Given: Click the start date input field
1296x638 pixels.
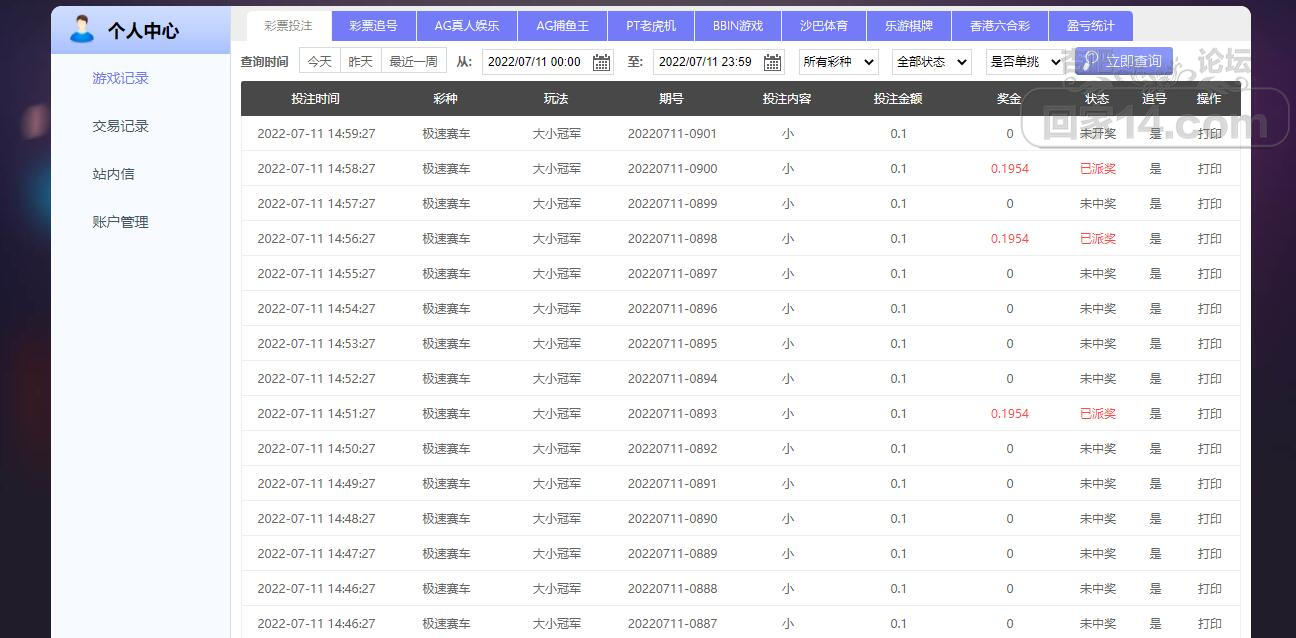Looking at the screenshot, I should (x=536, y=62).
